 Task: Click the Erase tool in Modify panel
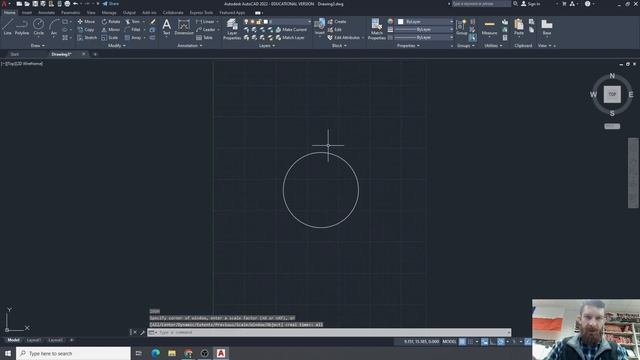pyautogui.click(x=153, y=21)
